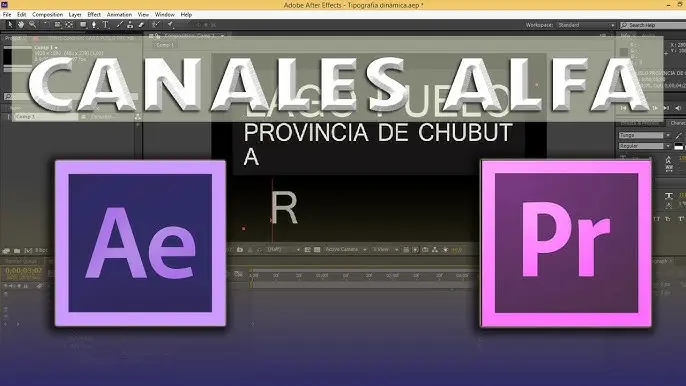This screenshot has width=686, height=386.
Task: Open the 1 View layout dropdown
Action: click(x=385, y=249)
